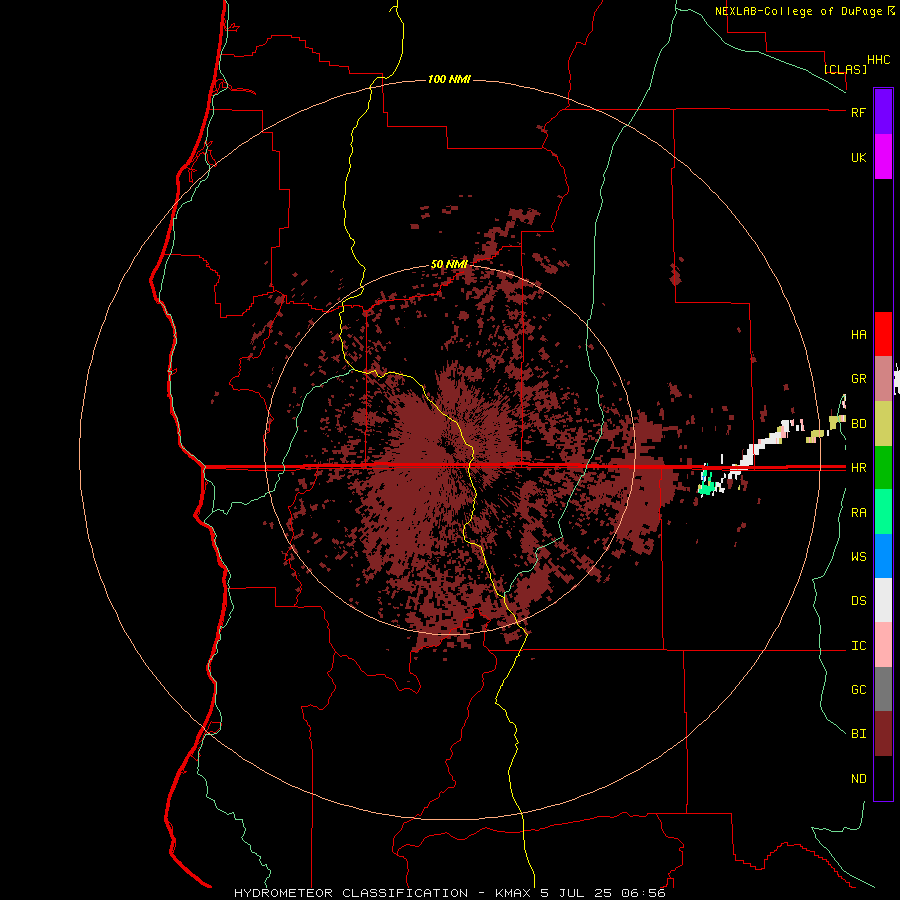Click the HR legend label
Screen dimensions: 900x900
pyautogui.click(x=858, y=468)
